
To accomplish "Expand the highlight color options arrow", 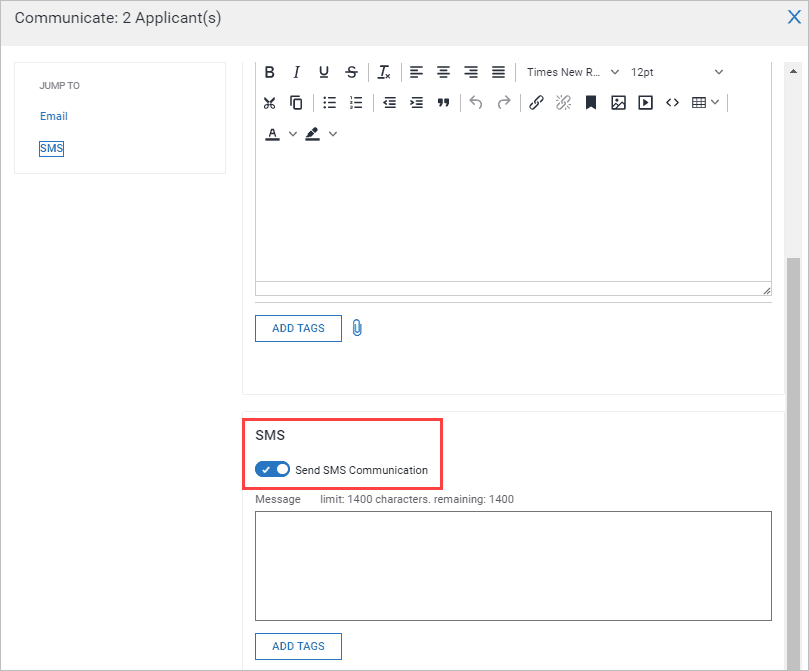I will click(x=333, y=135).
